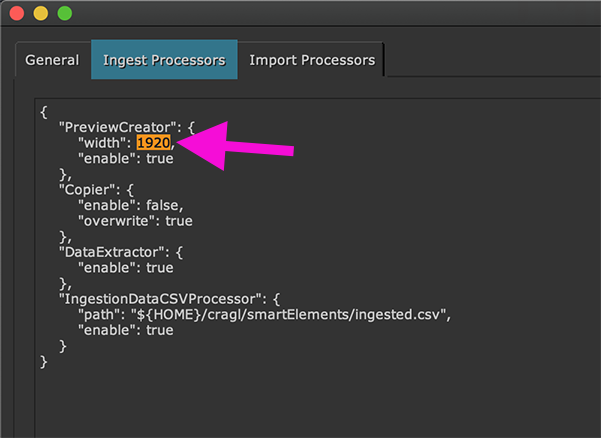Click the "overwrite": true line
The height and width of the screenshot is (438, 601).
[x=135, y=220]
